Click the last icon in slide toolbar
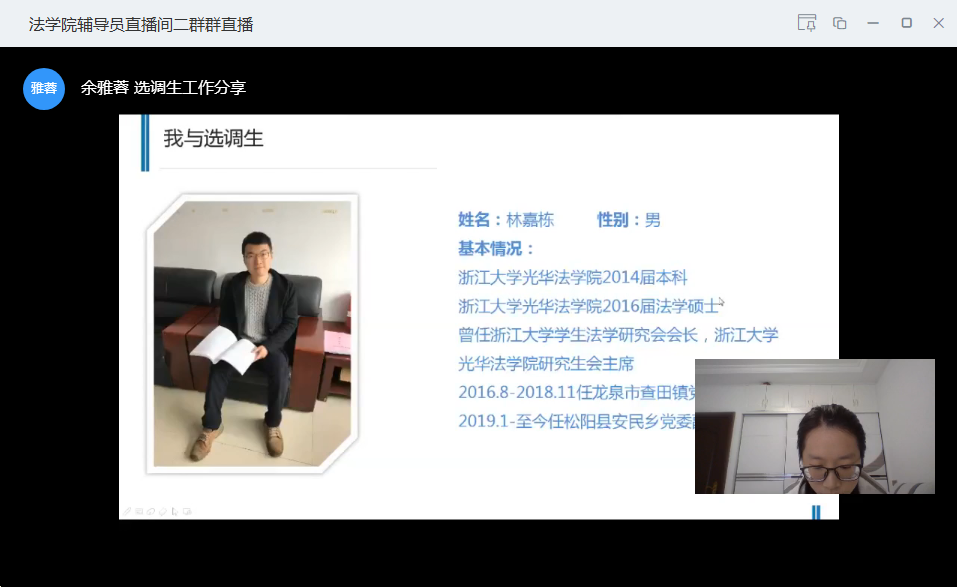The width and height of the screenshot is (957, 587). [x=187, y=511]
